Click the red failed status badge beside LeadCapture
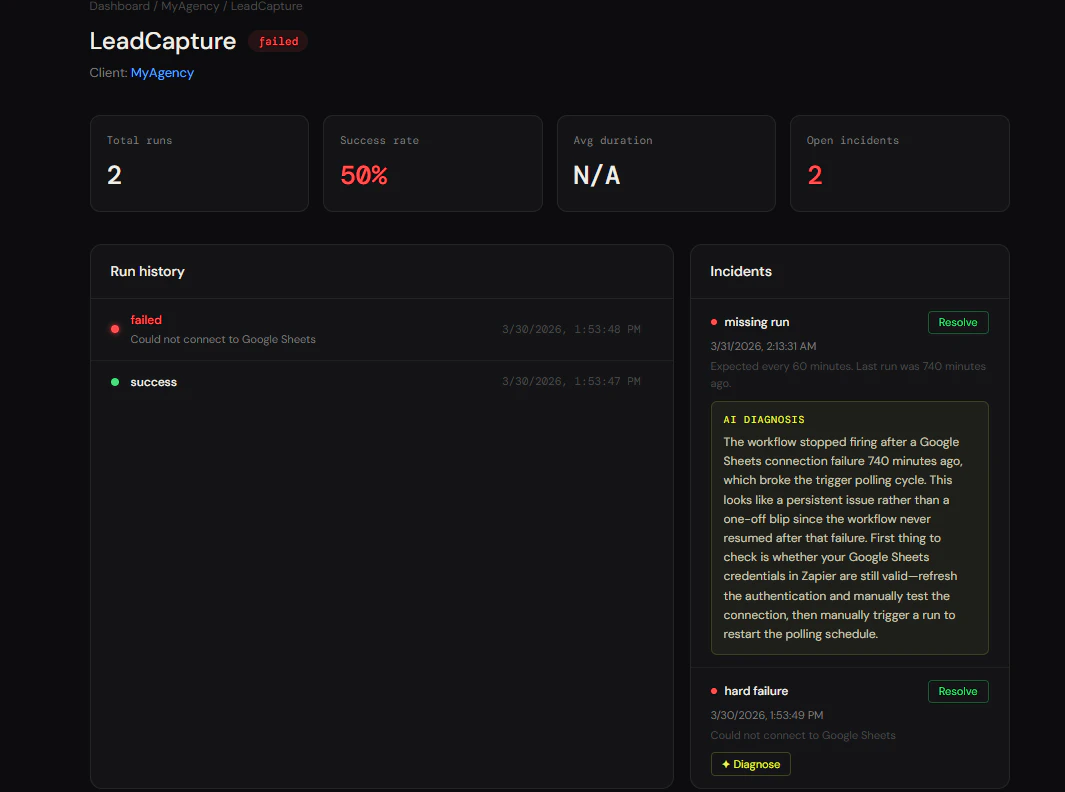 click(277, 41)
